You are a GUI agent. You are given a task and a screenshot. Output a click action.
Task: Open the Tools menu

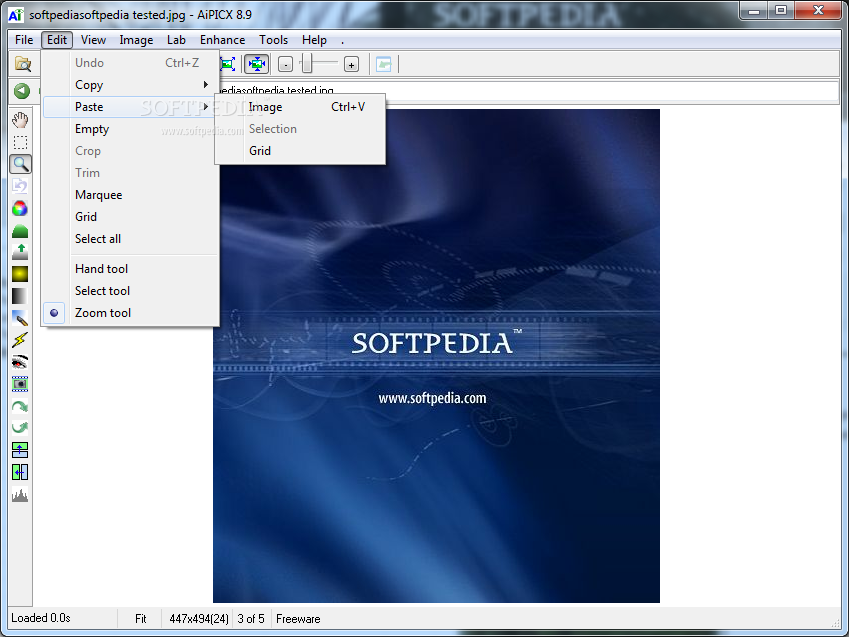(273, 40)
